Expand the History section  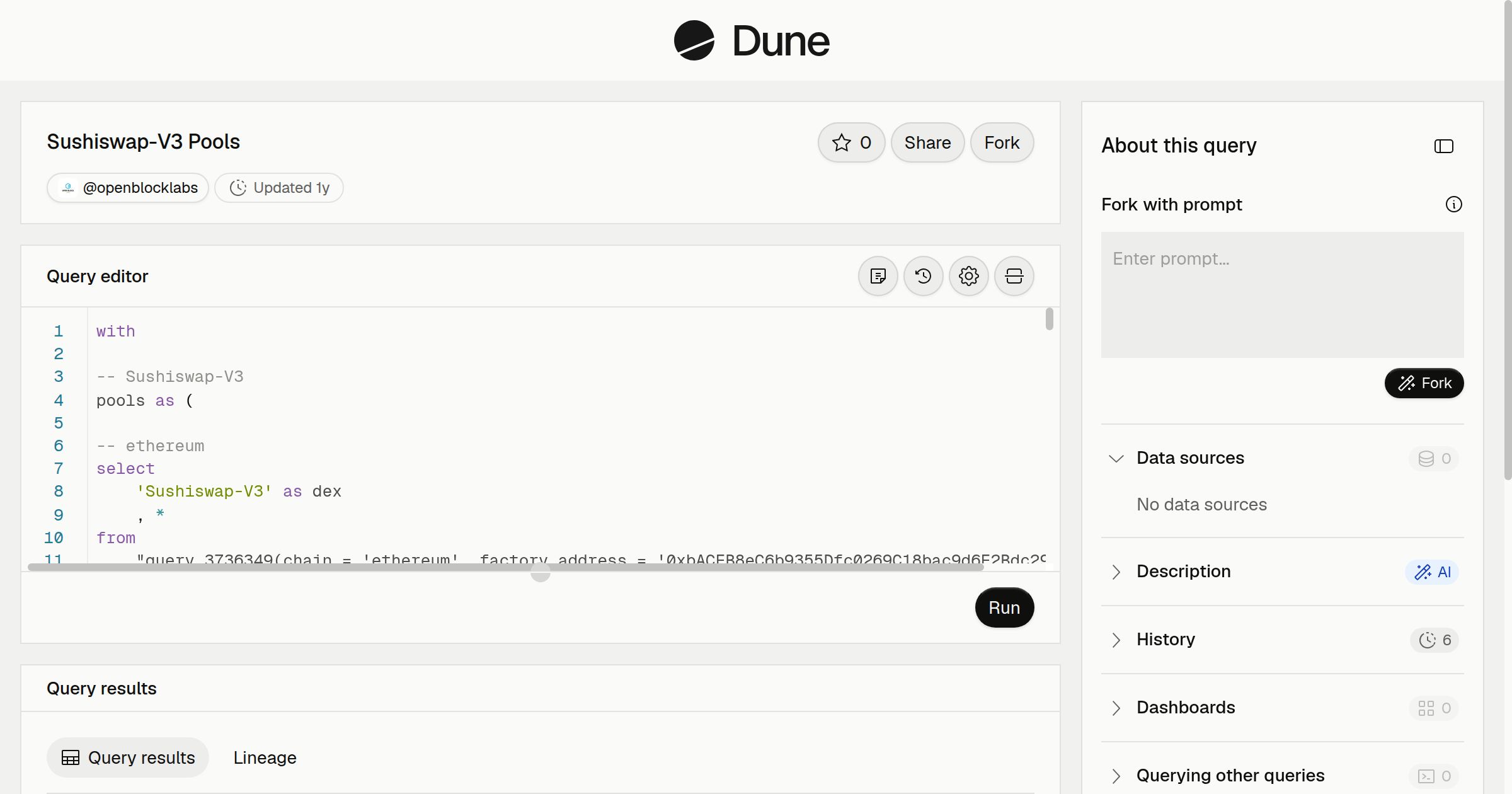[1116, 640]
